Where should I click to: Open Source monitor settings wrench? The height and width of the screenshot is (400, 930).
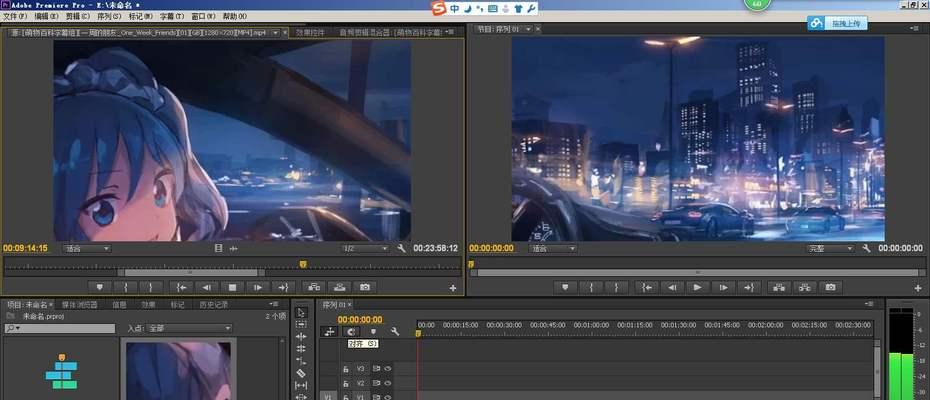402,248
